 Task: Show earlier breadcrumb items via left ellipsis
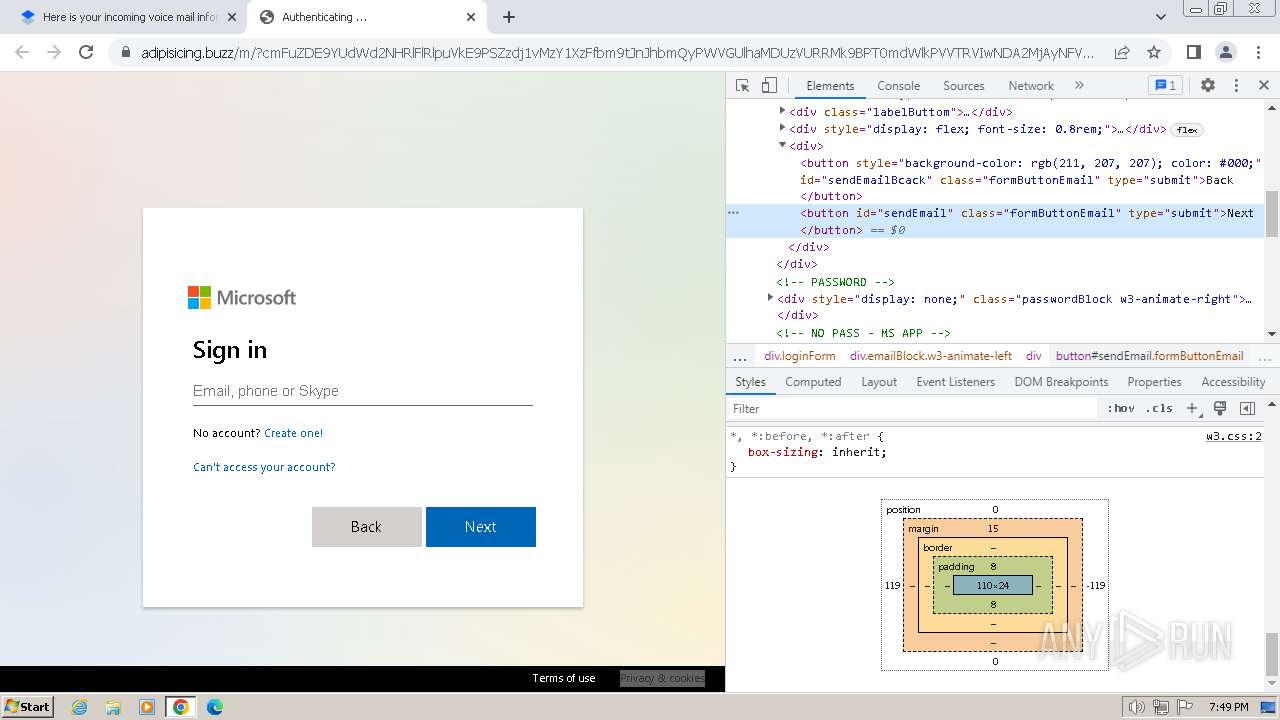tap(740, 356)
